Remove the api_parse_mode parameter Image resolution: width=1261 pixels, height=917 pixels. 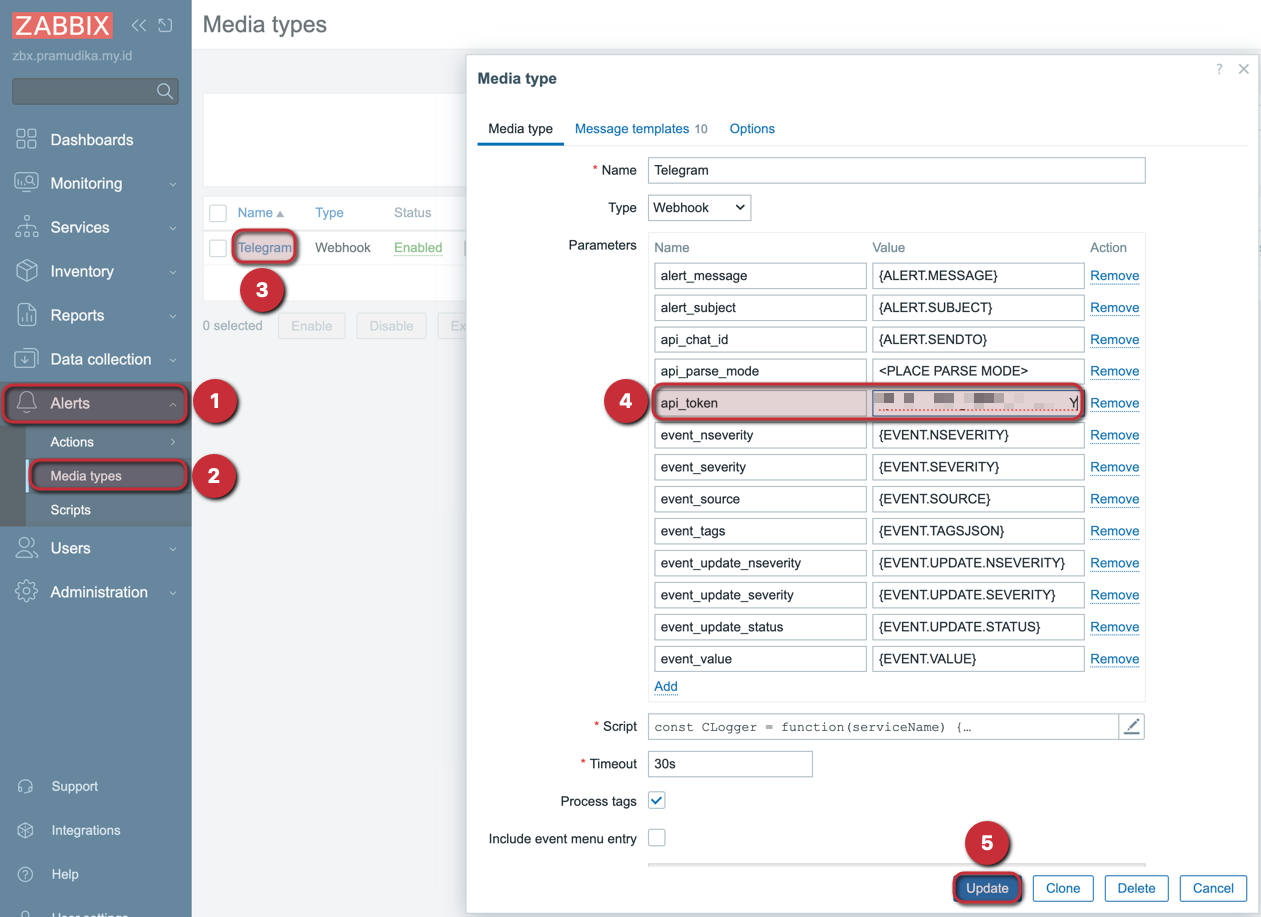tap(1114, 371)
